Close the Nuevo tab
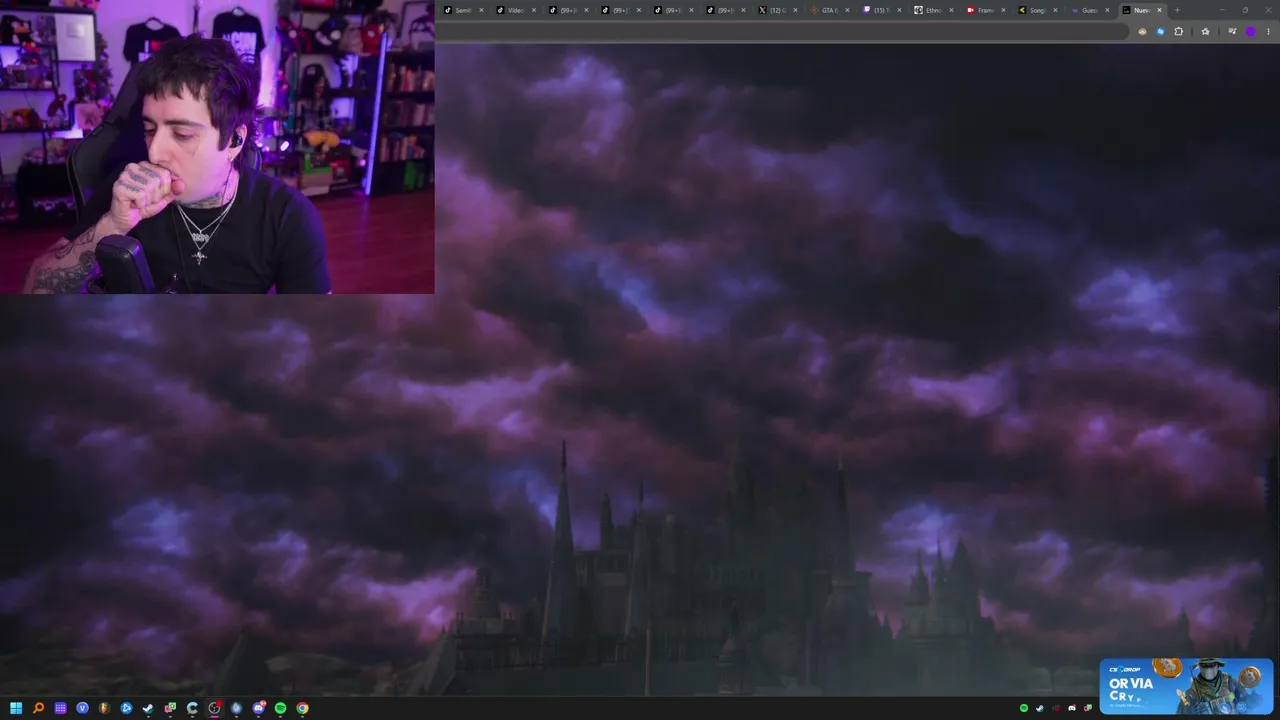 [1159, 10]
